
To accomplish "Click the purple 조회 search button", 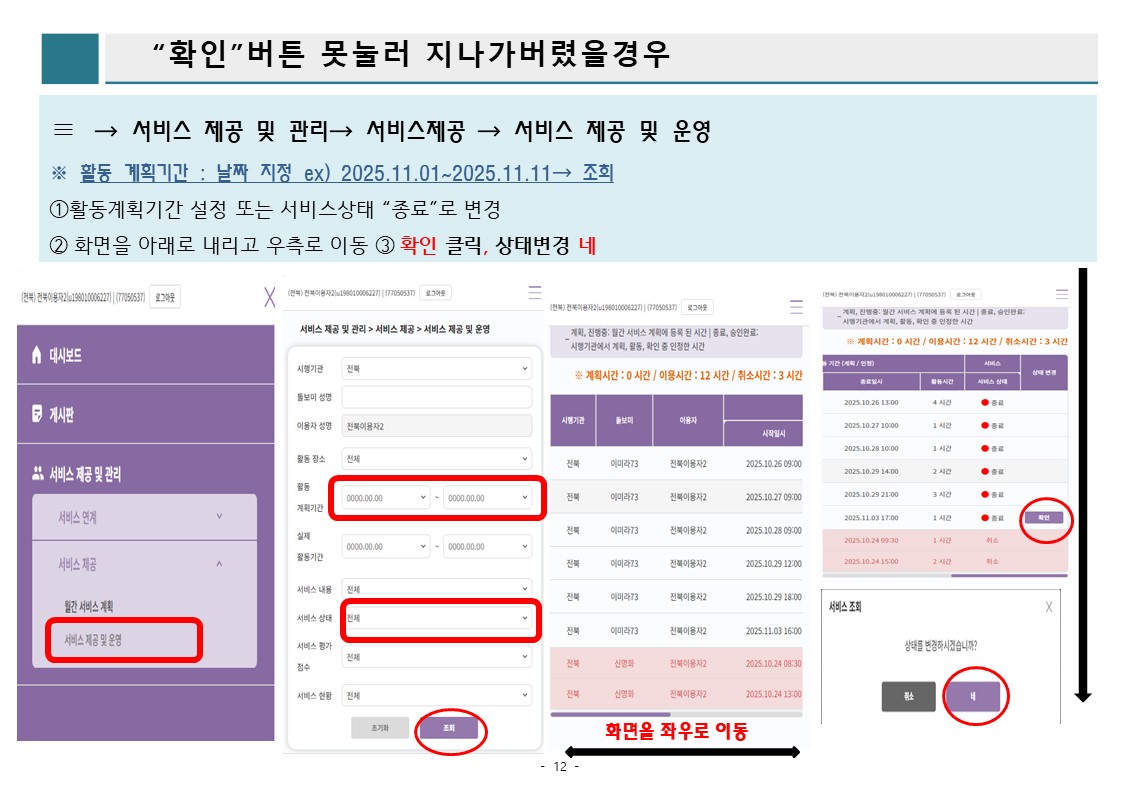I will (x=449, y=728).
